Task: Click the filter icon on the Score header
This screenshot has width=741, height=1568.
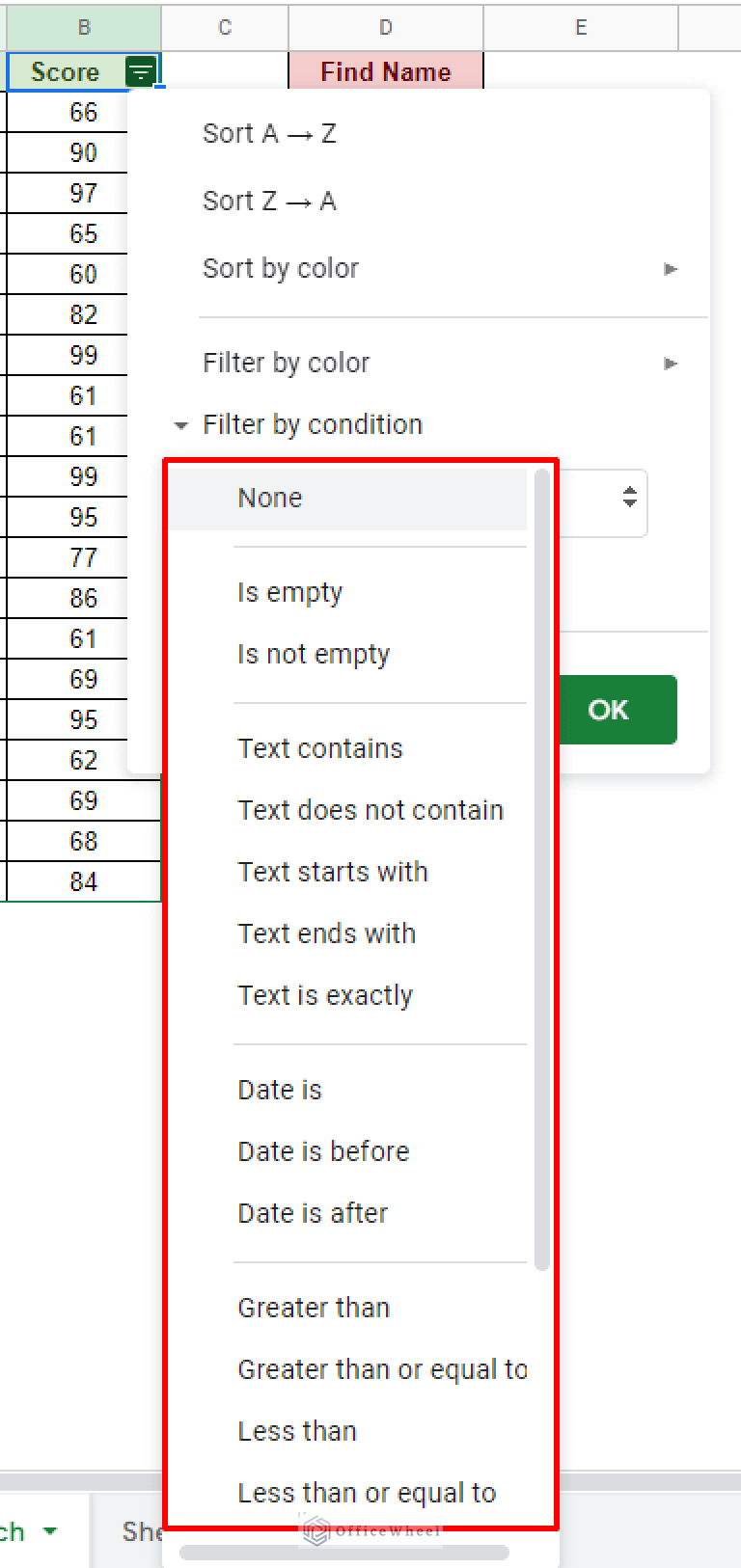Action: tap(142, 71)
